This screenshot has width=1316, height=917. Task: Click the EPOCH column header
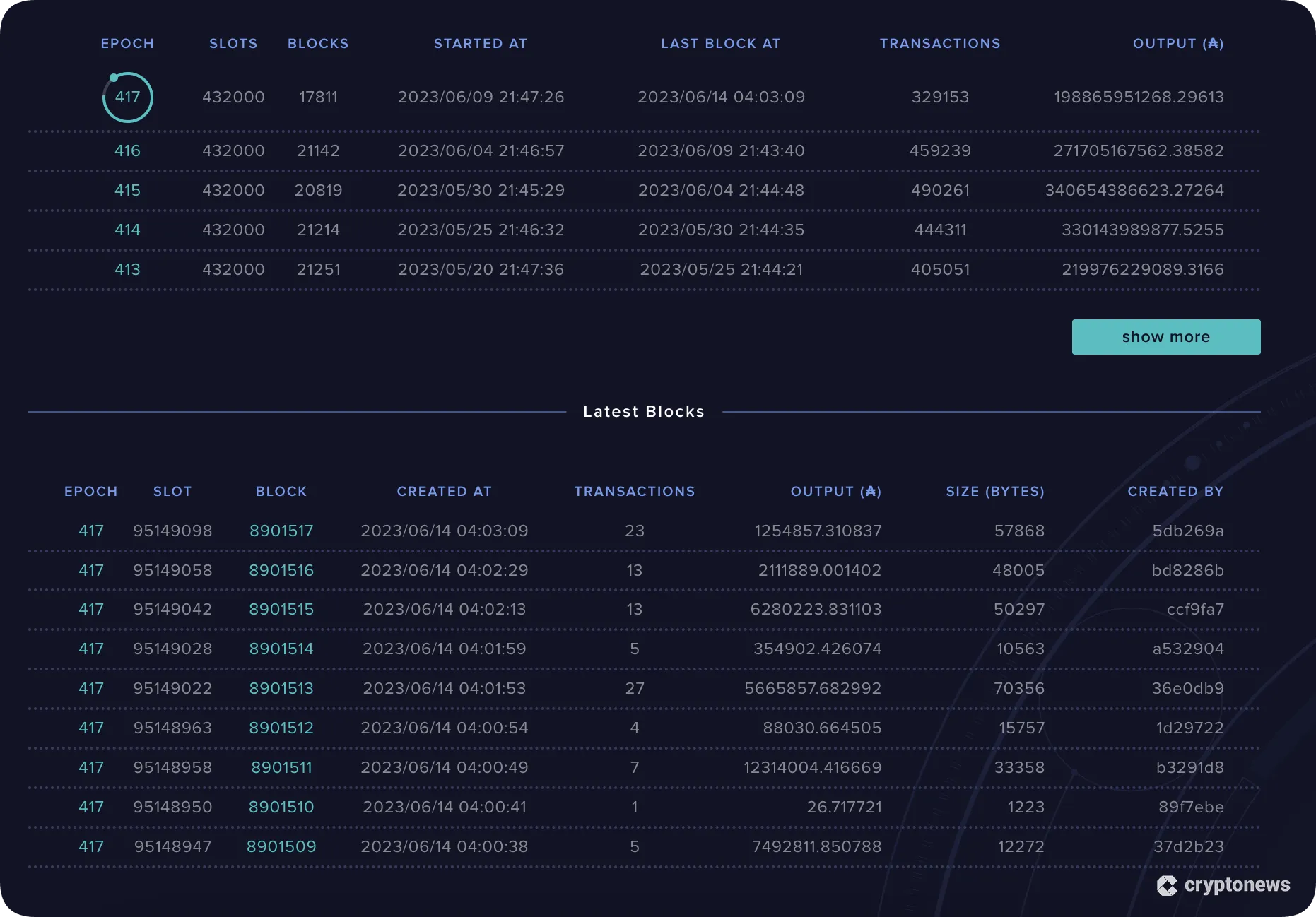coord(127,43)
